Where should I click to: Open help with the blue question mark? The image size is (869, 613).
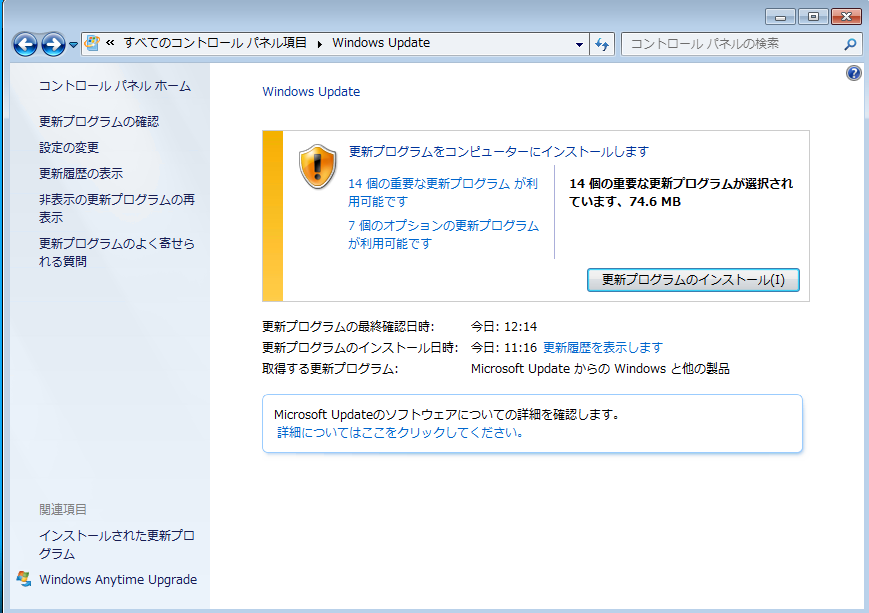point(853,73)
